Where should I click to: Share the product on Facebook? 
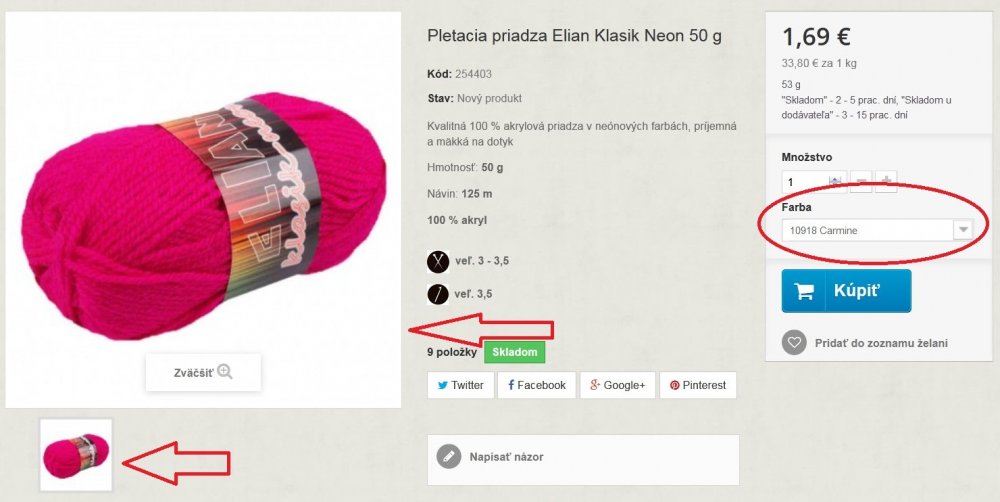tap(536, 385)
